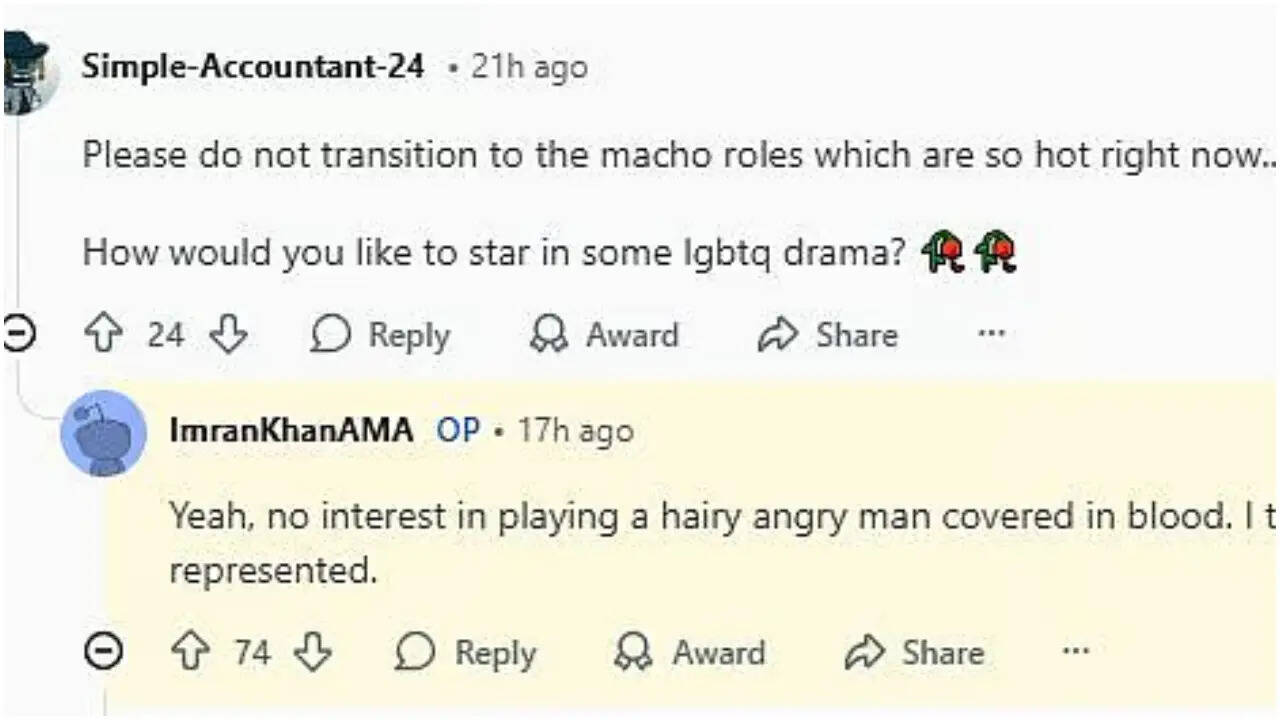Screen dimensions: 1280x720
Task: Open ImranKhanAMA's profile via username
Action: tap(291, 430)
